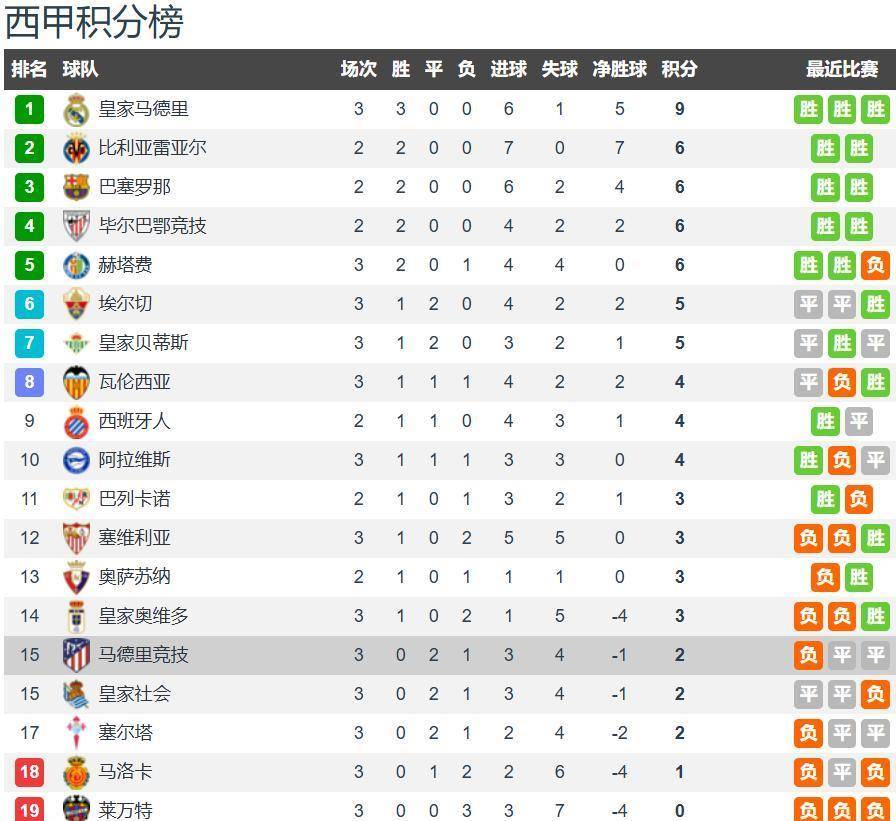Viewport: 896px width, 821px height.
Task: Click the Espanyol crest icon
Action: click(76, 421)
